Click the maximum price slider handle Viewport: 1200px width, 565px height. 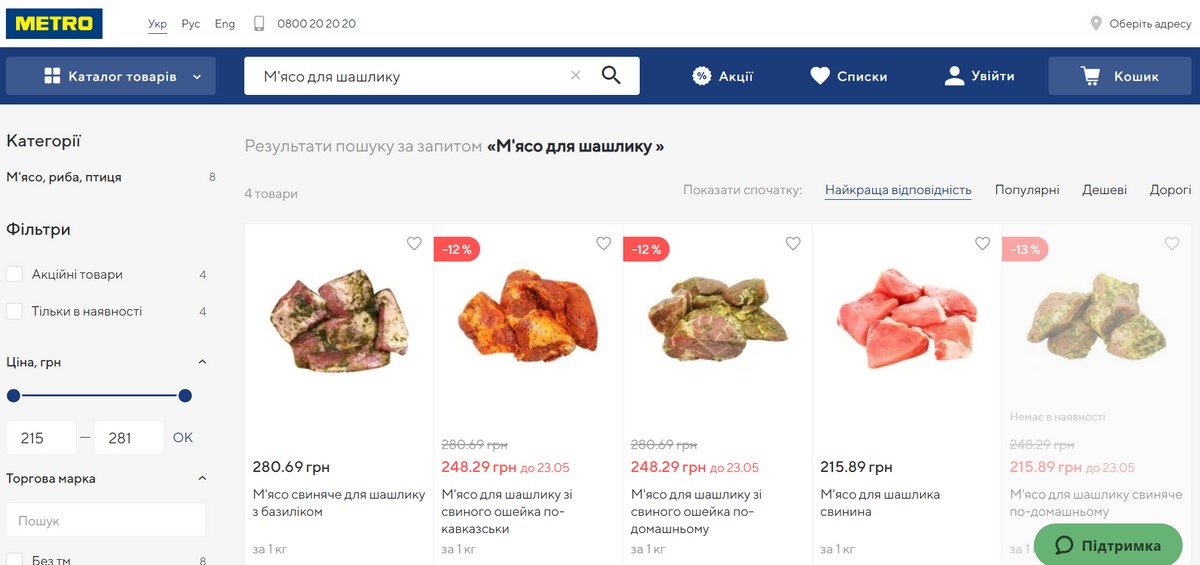tap(185, 396)
